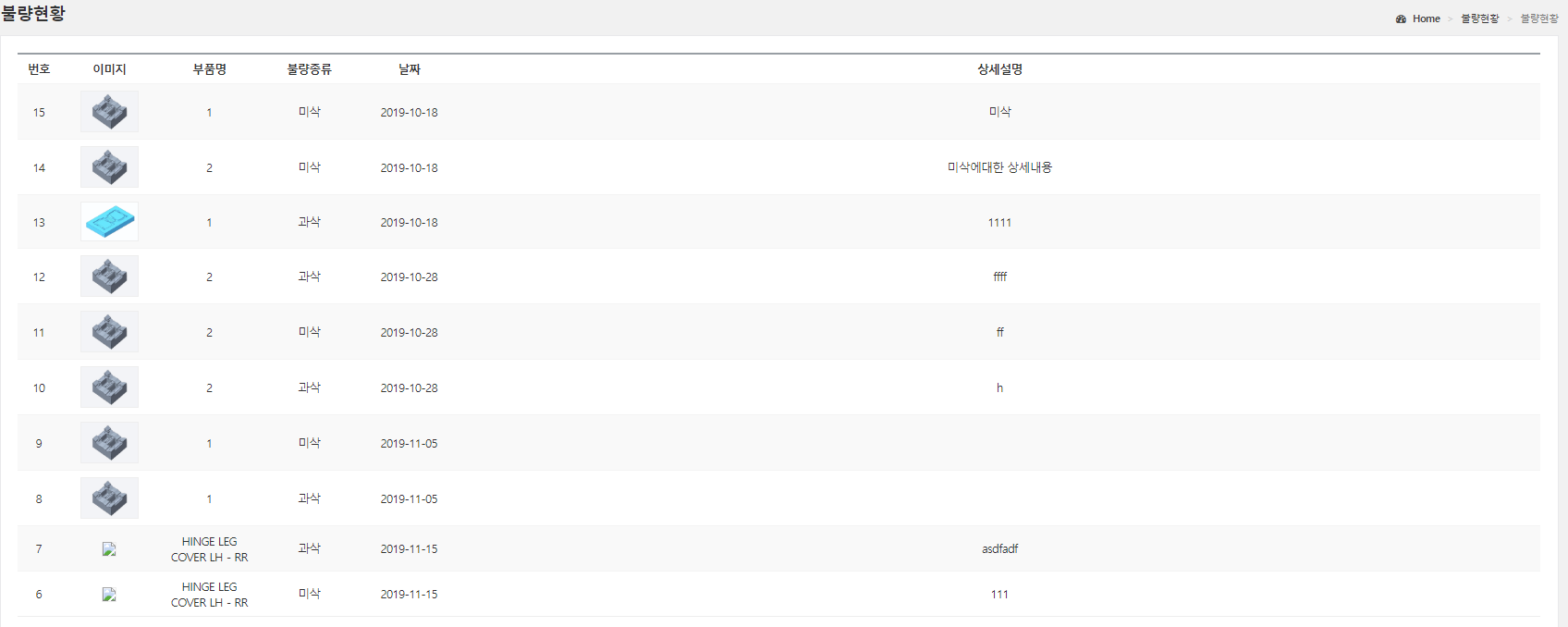Click the broken image icon in row 6

pos(109,595)
